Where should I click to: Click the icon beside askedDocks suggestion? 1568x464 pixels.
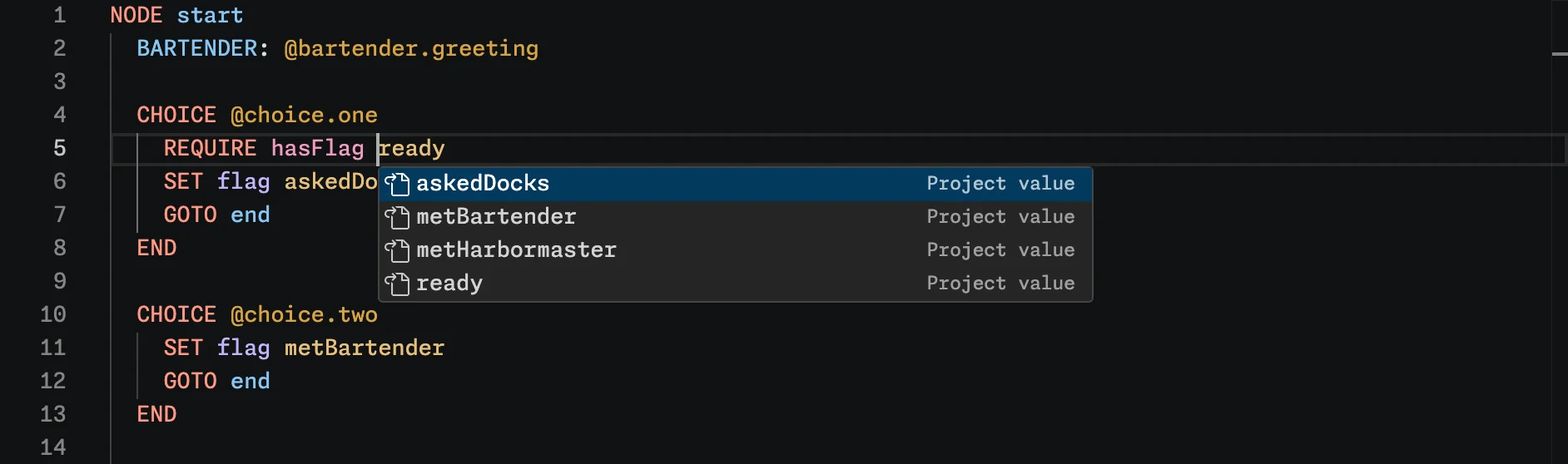(x=397, y=184)
